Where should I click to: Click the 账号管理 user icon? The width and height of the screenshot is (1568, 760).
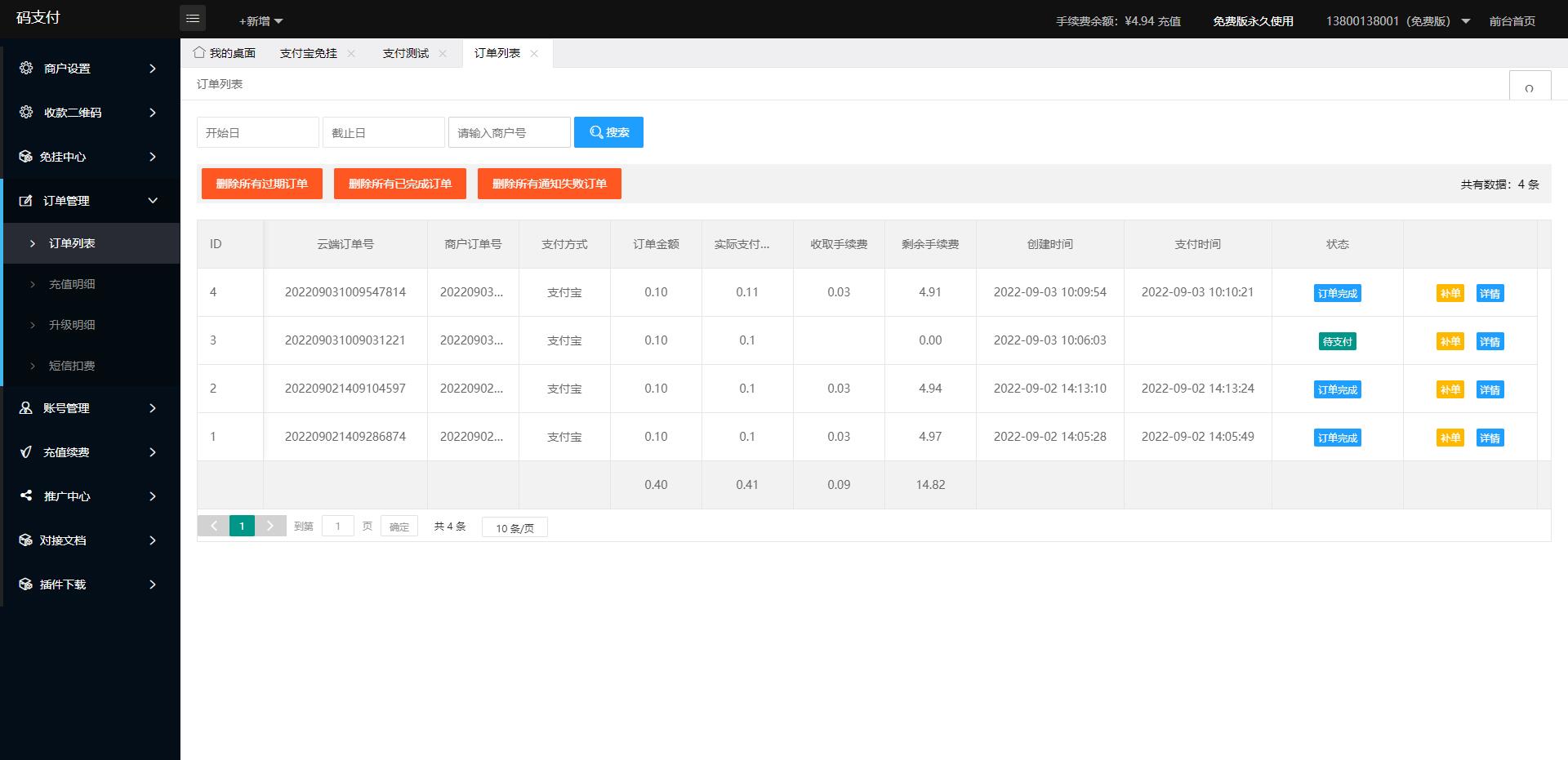click(26, 408)
